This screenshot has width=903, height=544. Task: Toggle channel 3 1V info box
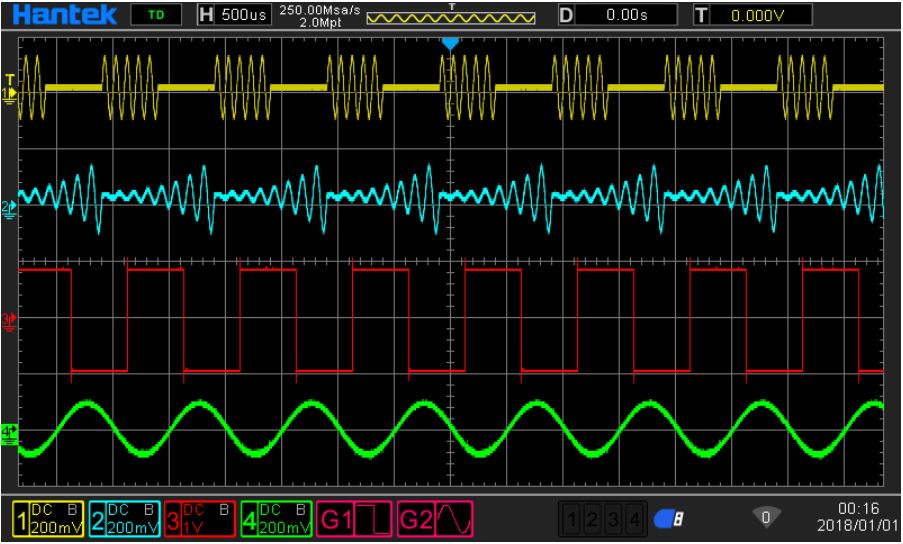point(200,519)
